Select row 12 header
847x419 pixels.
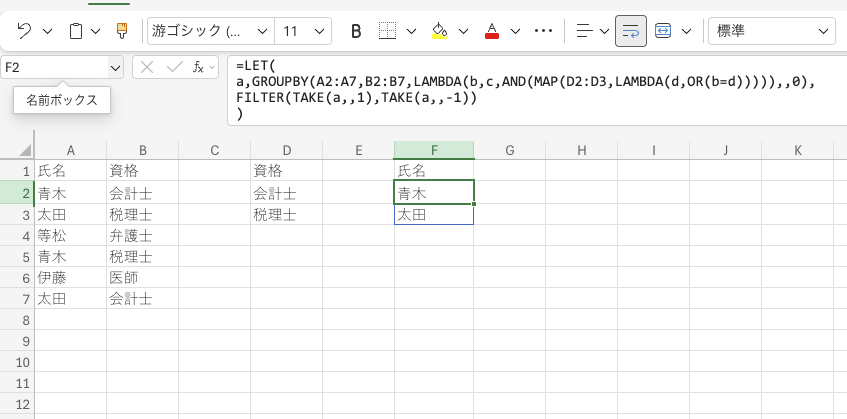(x=17, y=404)
